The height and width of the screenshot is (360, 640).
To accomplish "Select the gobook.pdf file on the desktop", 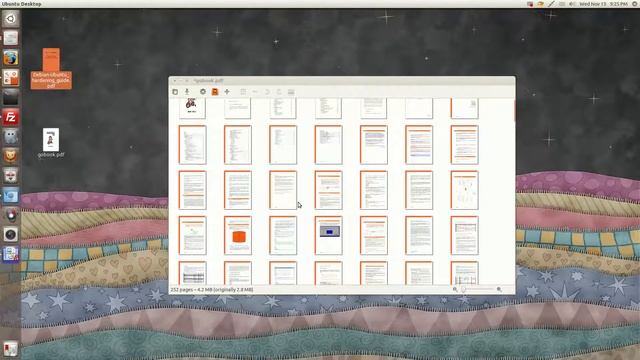I will click(51, 143).
